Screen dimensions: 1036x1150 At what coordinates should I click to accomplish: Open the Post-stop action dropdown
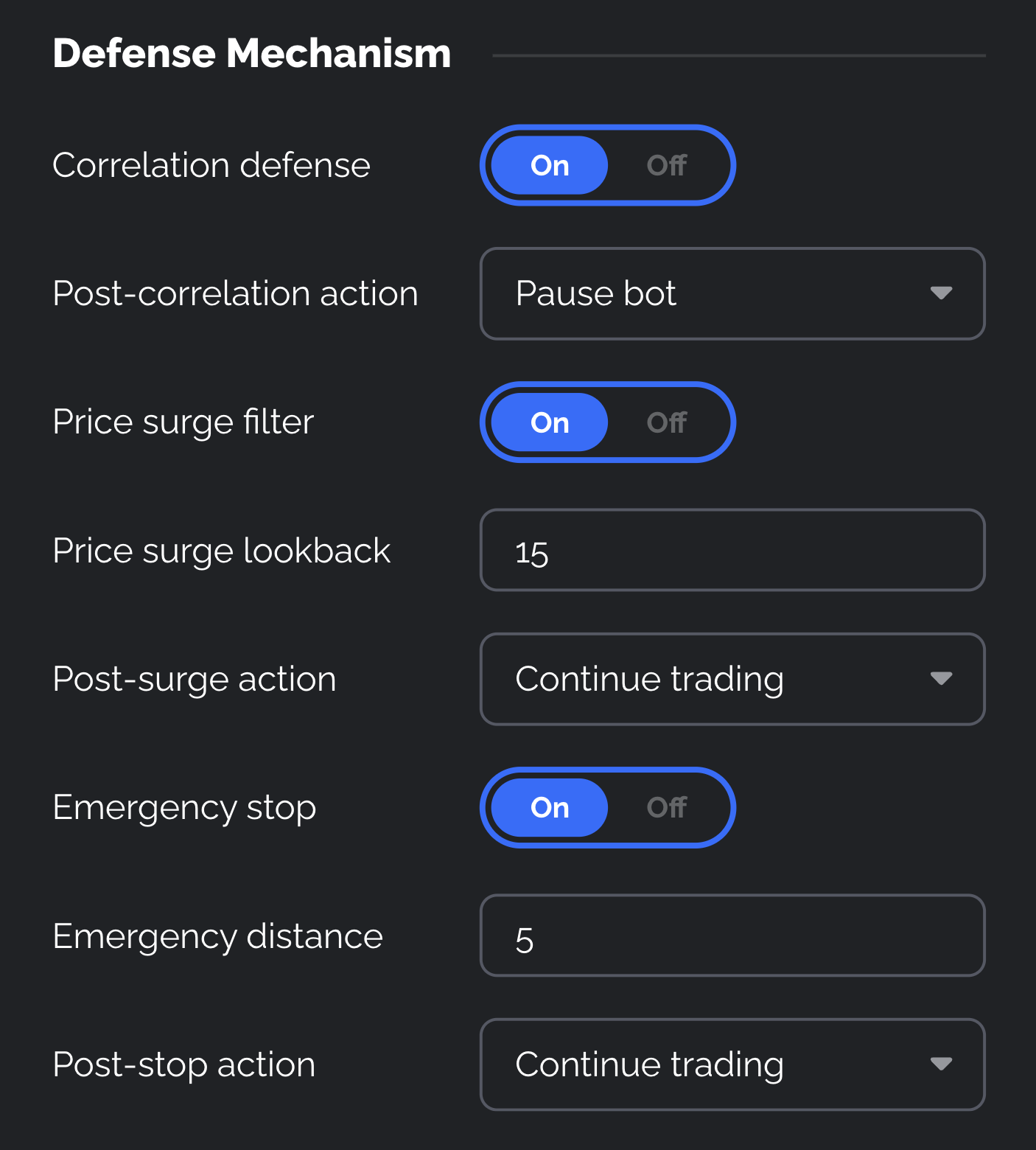click(x=732, y=1064)
